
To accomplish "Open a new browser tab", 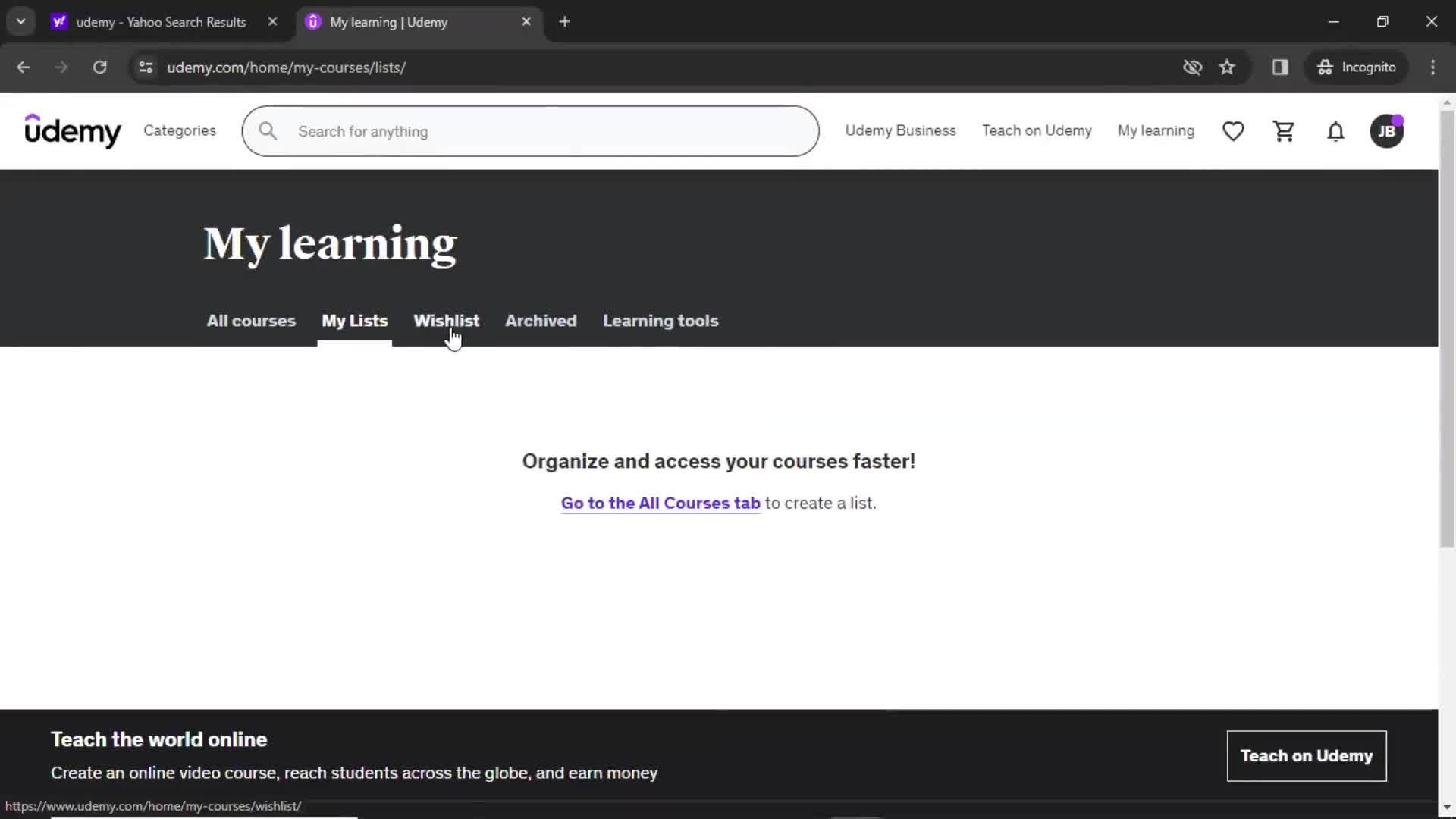I will [564, 22].
